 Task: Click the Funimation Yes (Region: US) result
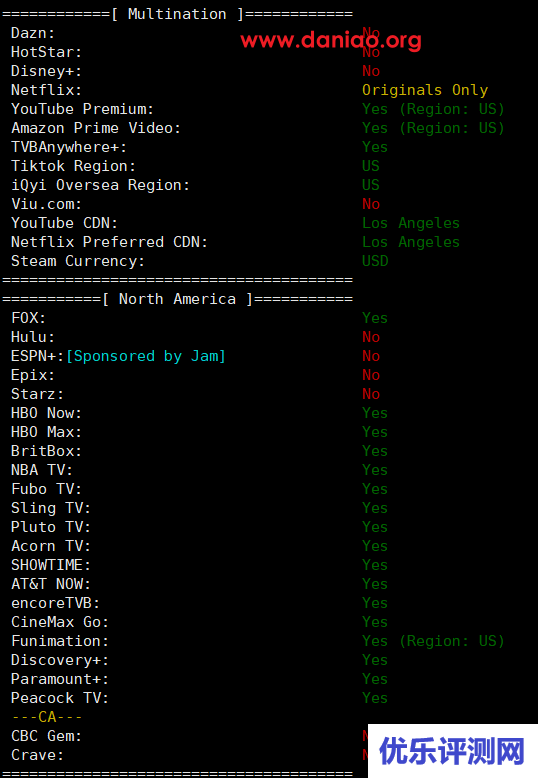tap(433, 641)
